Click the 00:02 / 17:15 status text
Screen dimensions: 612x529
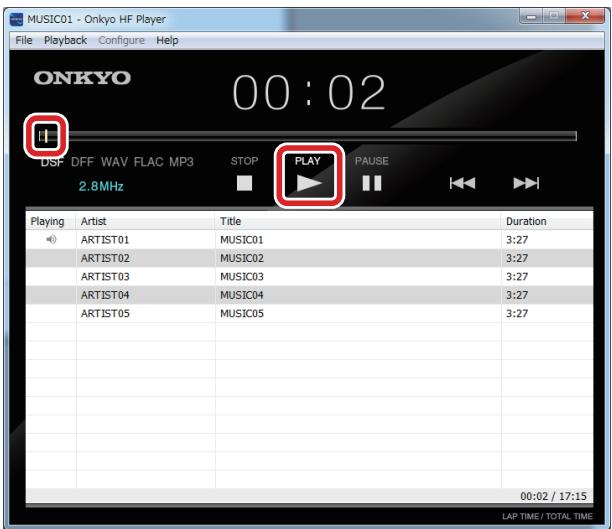[x=553, y=496]
